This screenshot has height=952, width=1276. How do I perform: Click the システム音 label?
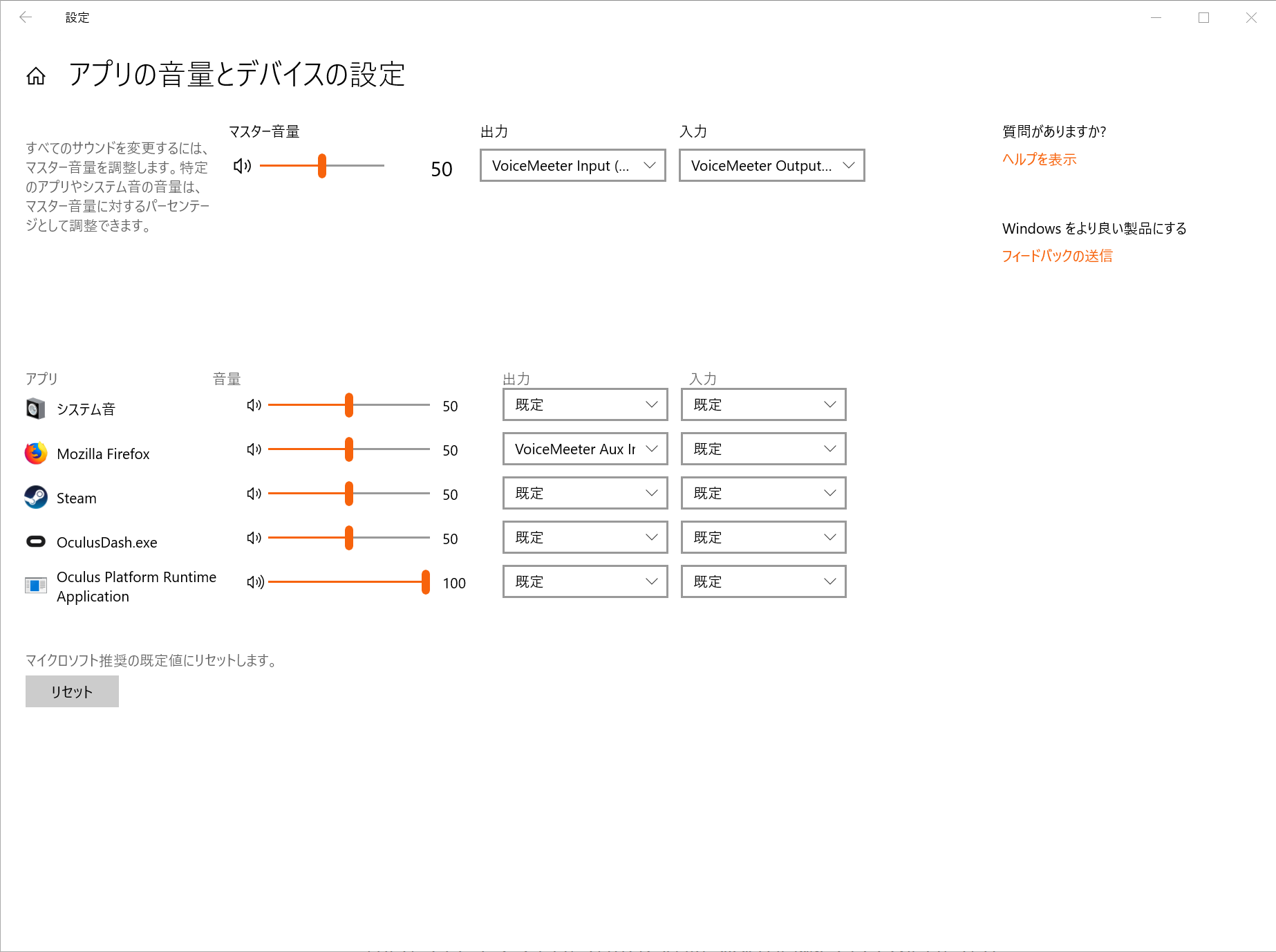(86, 409)
